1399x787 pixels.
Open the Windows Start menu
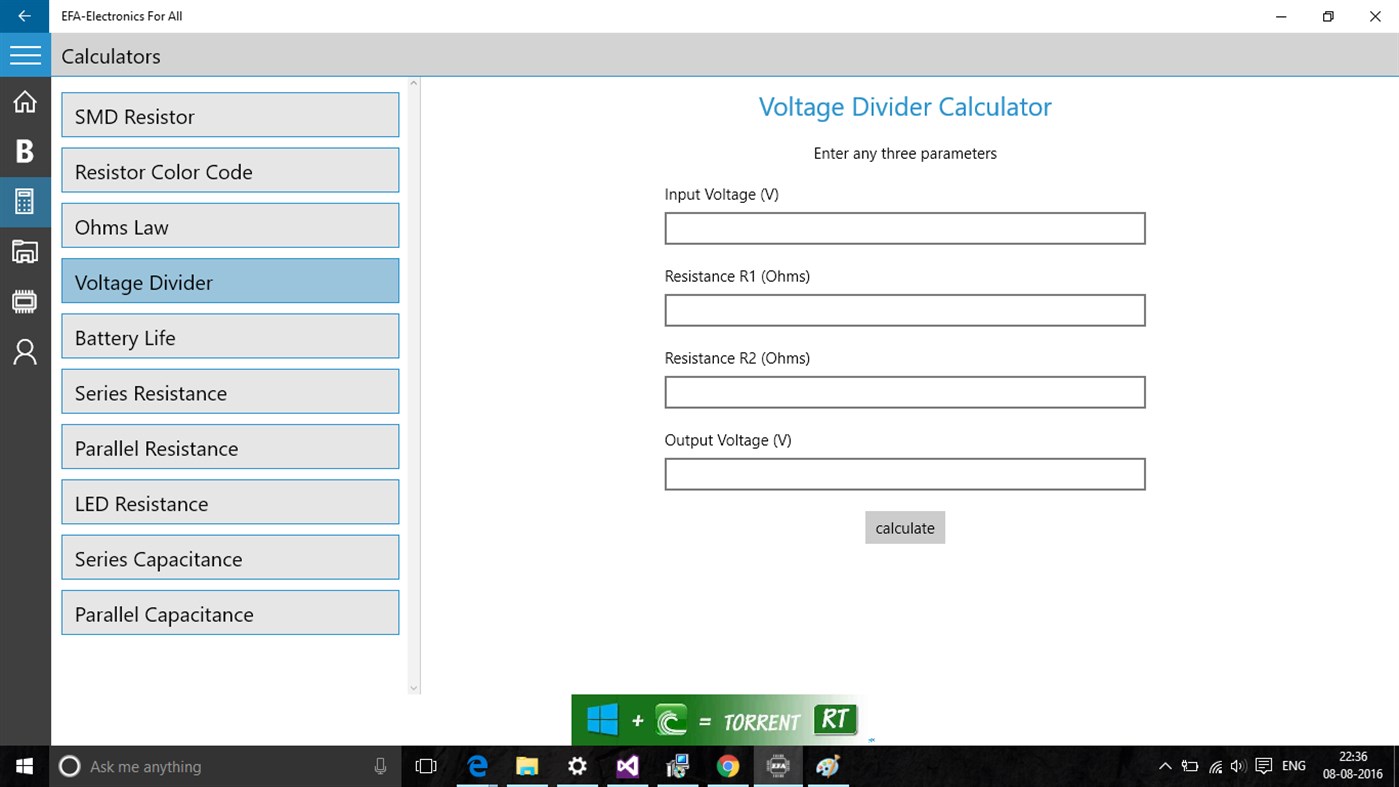[x=25, y=766]
